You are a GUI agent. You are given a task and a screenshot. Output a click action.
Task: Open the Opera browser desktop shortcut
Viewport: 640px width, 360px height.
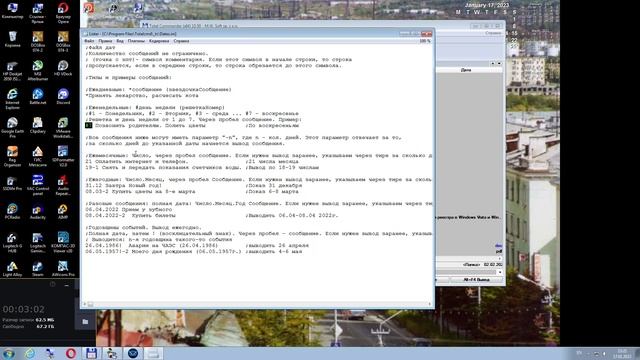(x=63, y=12)
